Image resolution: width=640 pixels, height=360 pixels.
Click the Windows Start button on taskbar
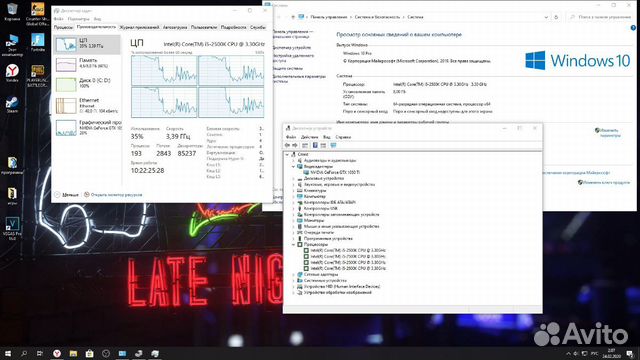(8, 353)
